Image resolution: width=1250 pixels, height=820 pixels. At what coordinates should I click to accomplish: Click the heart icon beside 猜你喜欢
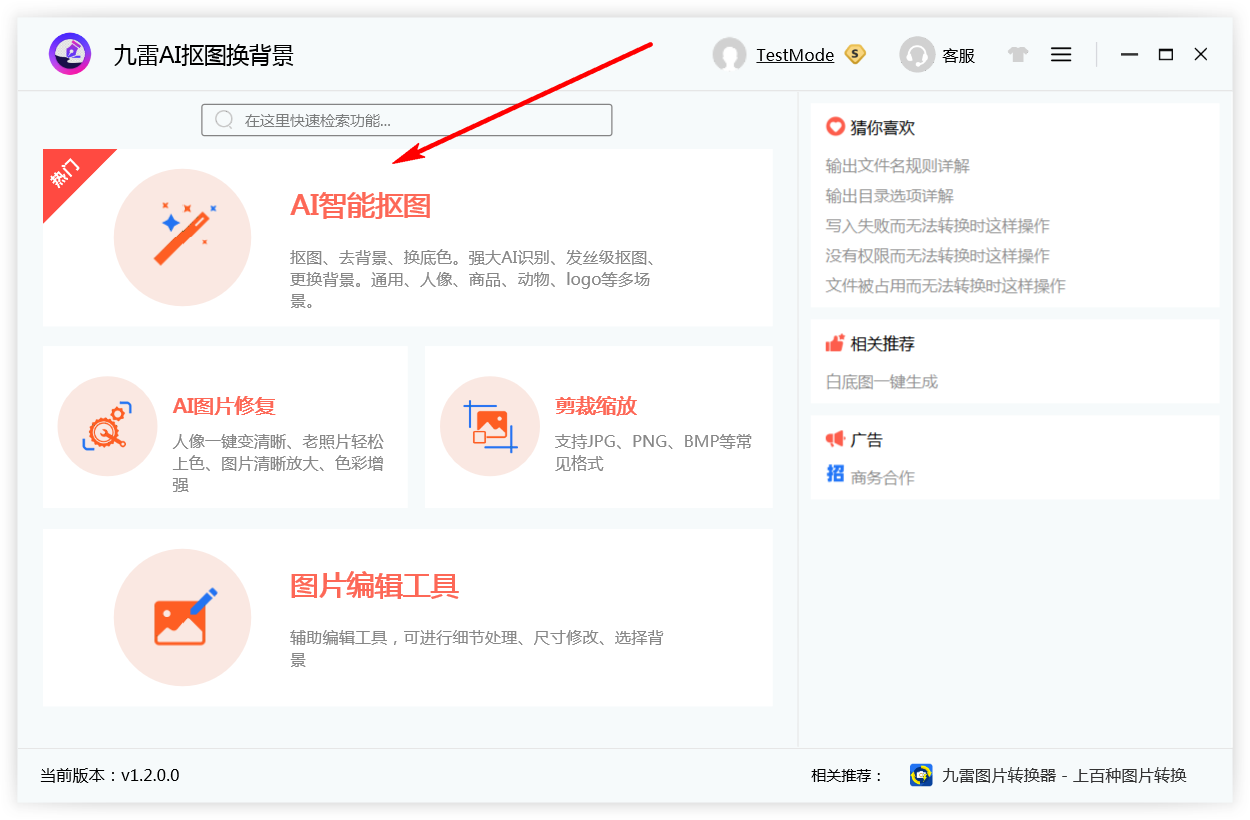(x=835, y=127)
